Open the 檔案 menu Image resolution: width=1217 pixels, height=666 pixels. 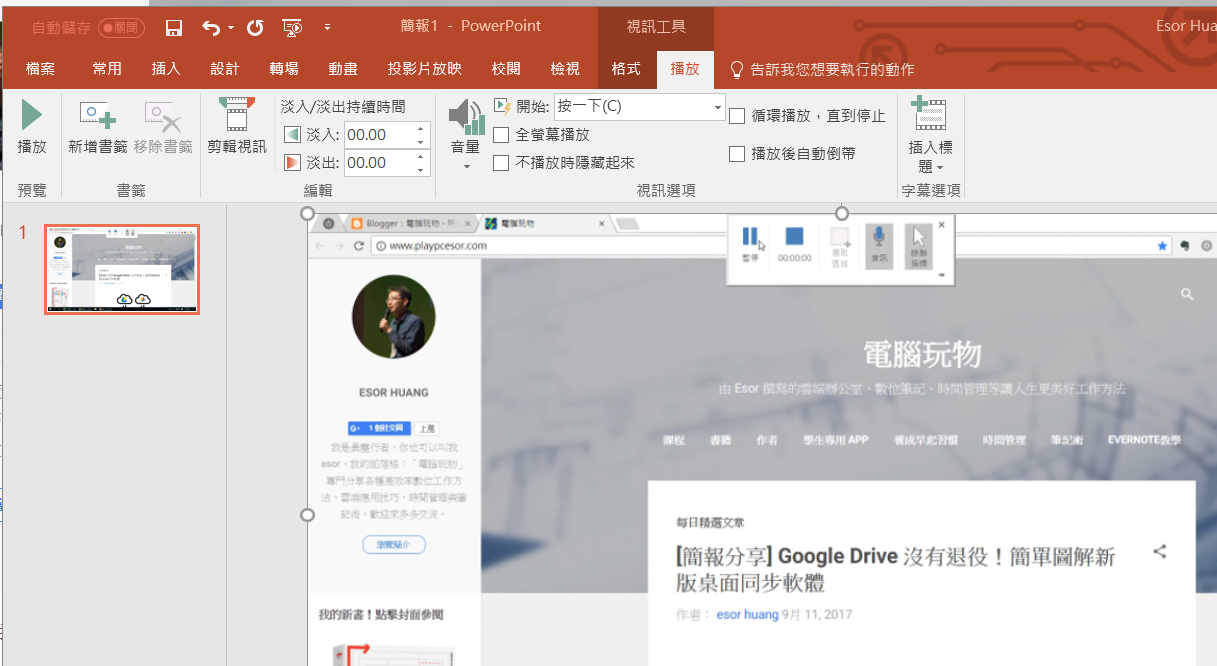tap(41, 69)
